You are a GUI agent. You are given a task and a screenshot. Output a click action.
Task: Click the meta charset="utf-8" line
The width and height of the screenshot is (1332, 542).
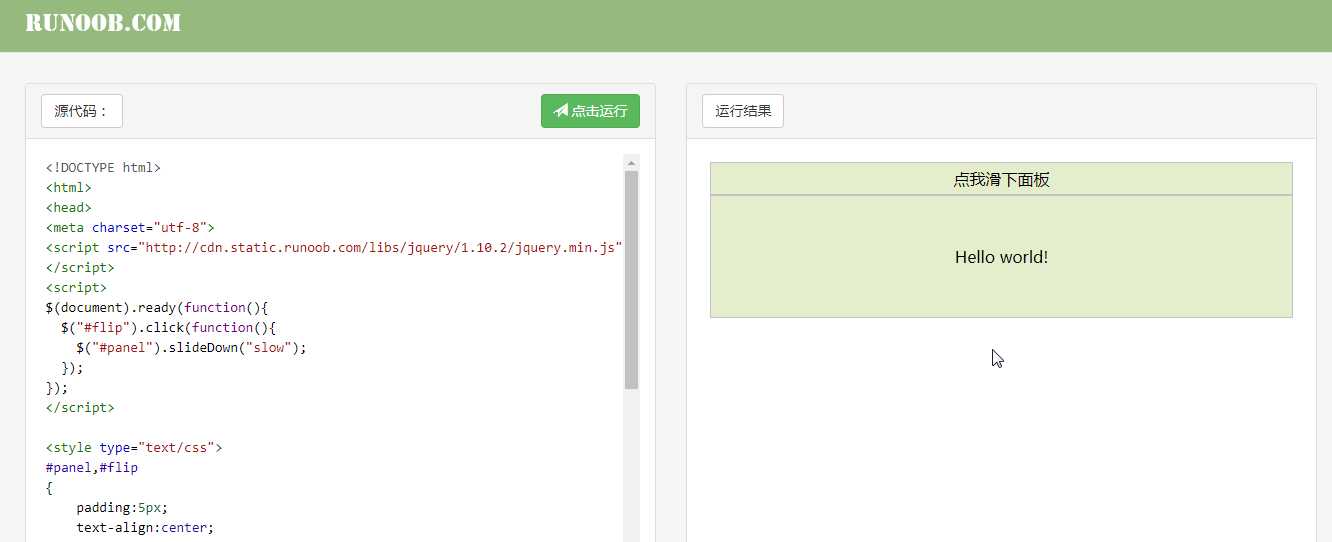tap(130, 228)
